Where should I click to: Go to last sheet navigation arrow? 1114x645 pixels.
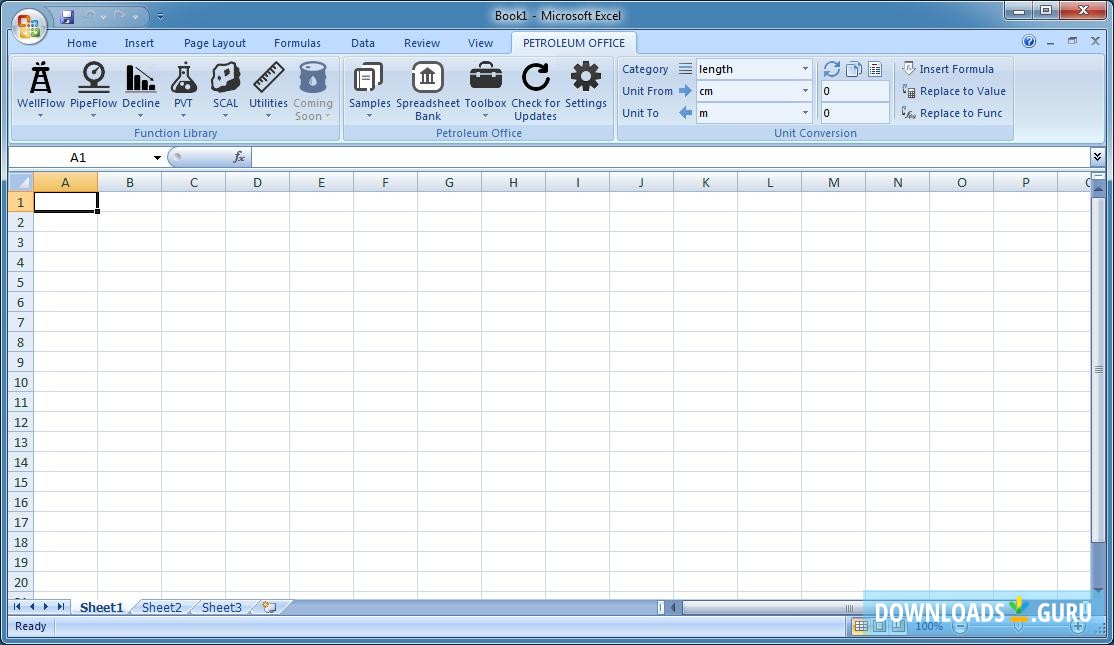61,607
